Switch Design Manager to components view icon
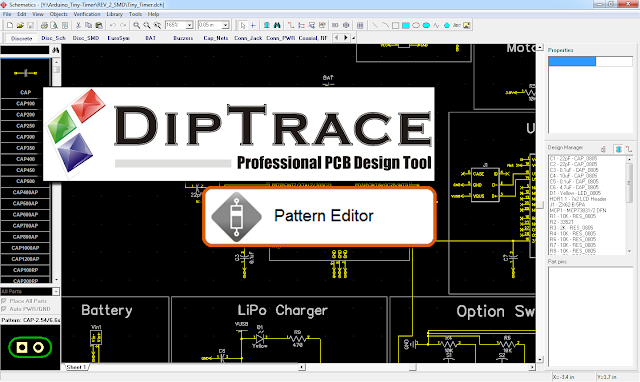The height and width of the screenshot is (382, 640). click(x=618, y=149)
